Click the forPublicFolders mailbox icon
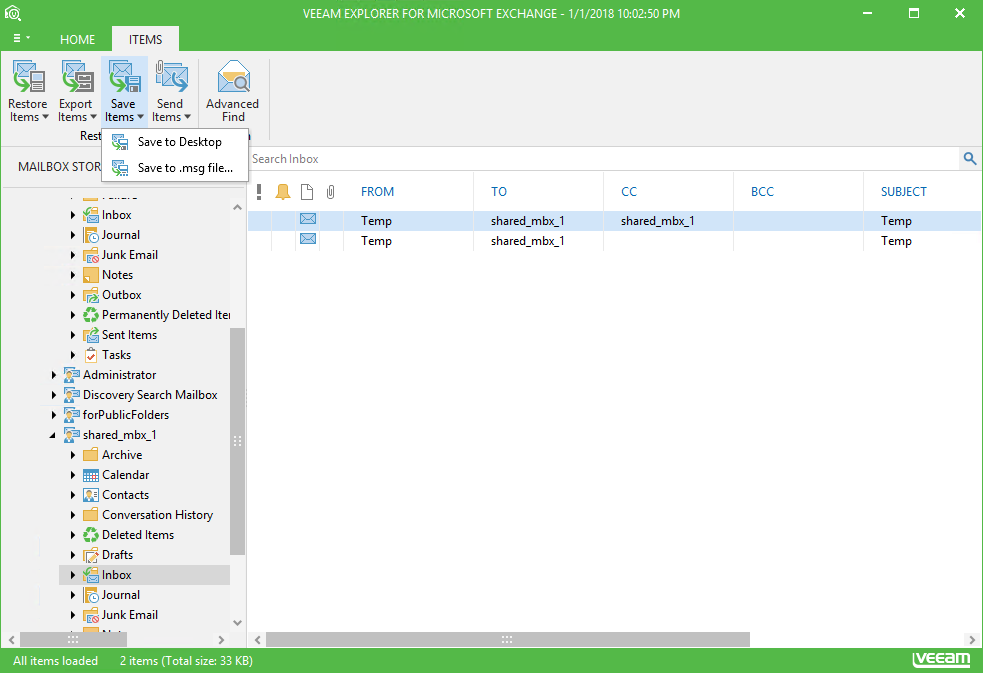Screen dimensions: 983x673 click(x=71, y=415)
